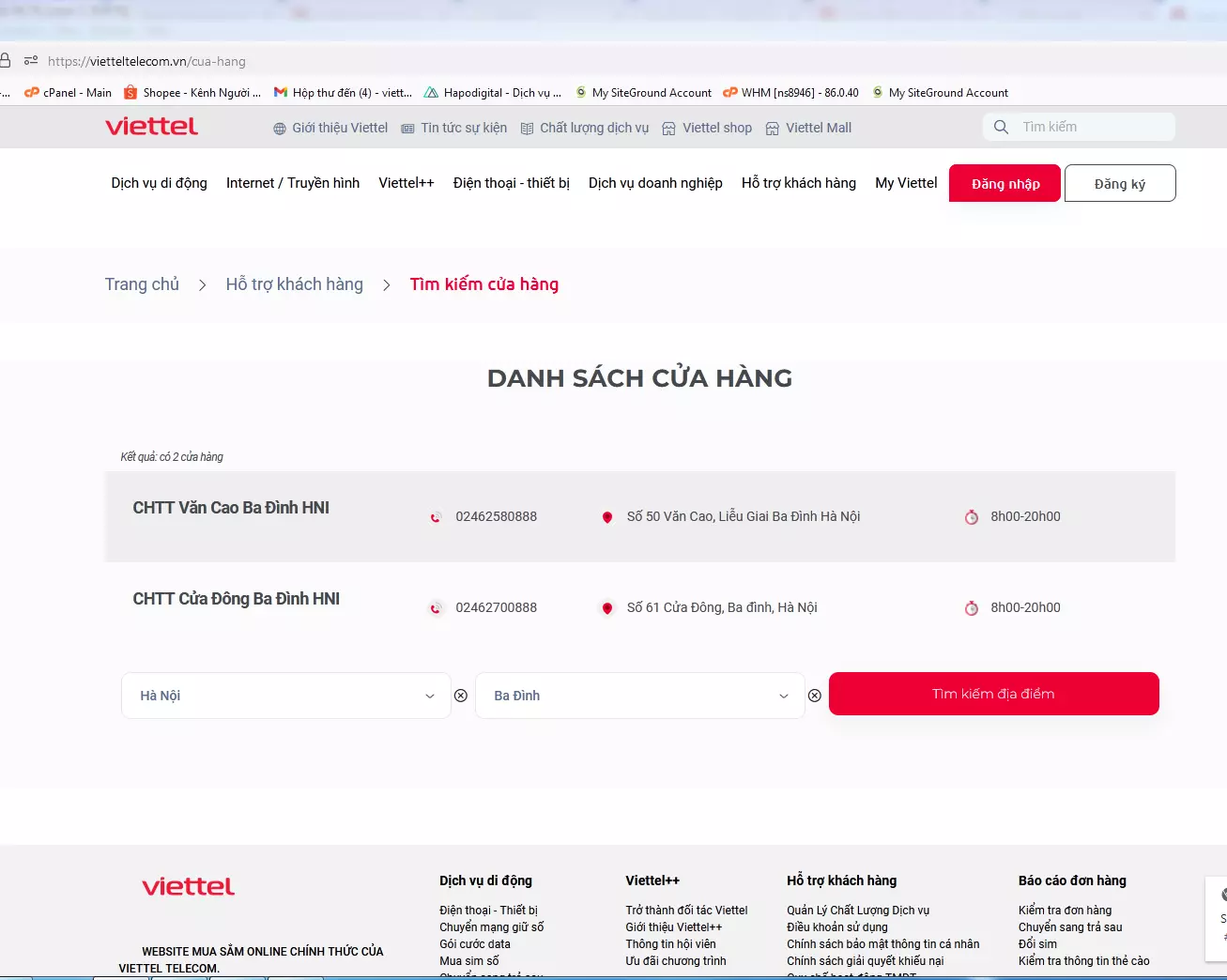Image resolution: width=1227 pixels, height=980 pixels.
Task: Click the Tin tức sự kiện top link
Action: click(464, 128)
